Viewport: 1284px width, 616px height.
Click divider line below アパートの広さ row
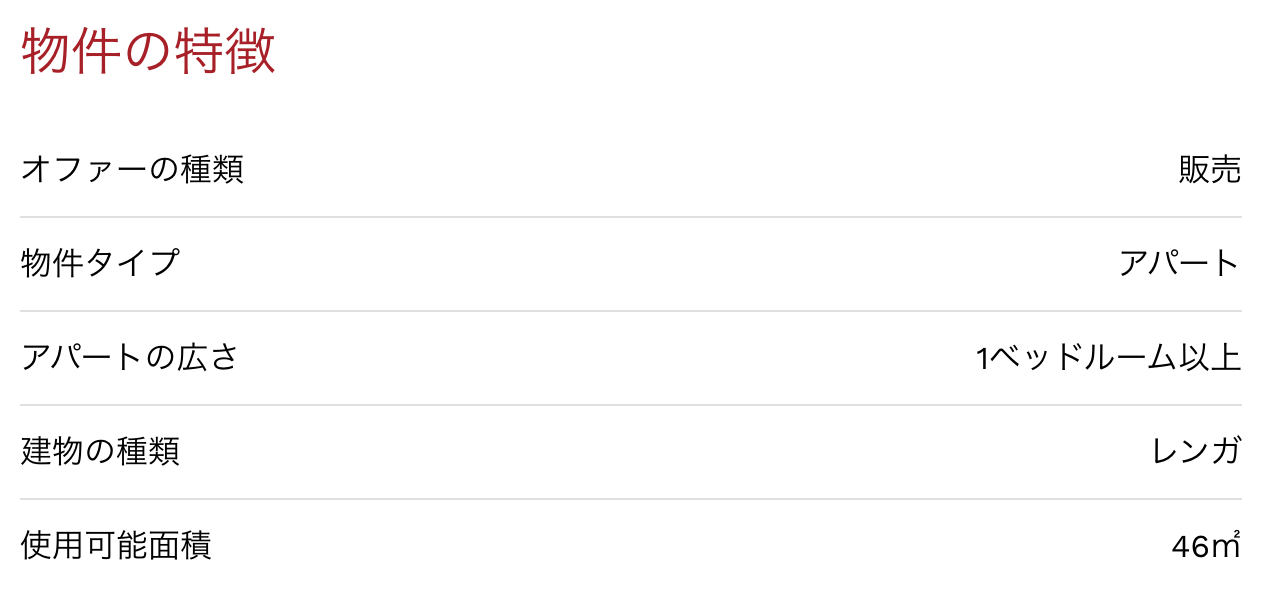pyautogui.click(x=630, y=405)
